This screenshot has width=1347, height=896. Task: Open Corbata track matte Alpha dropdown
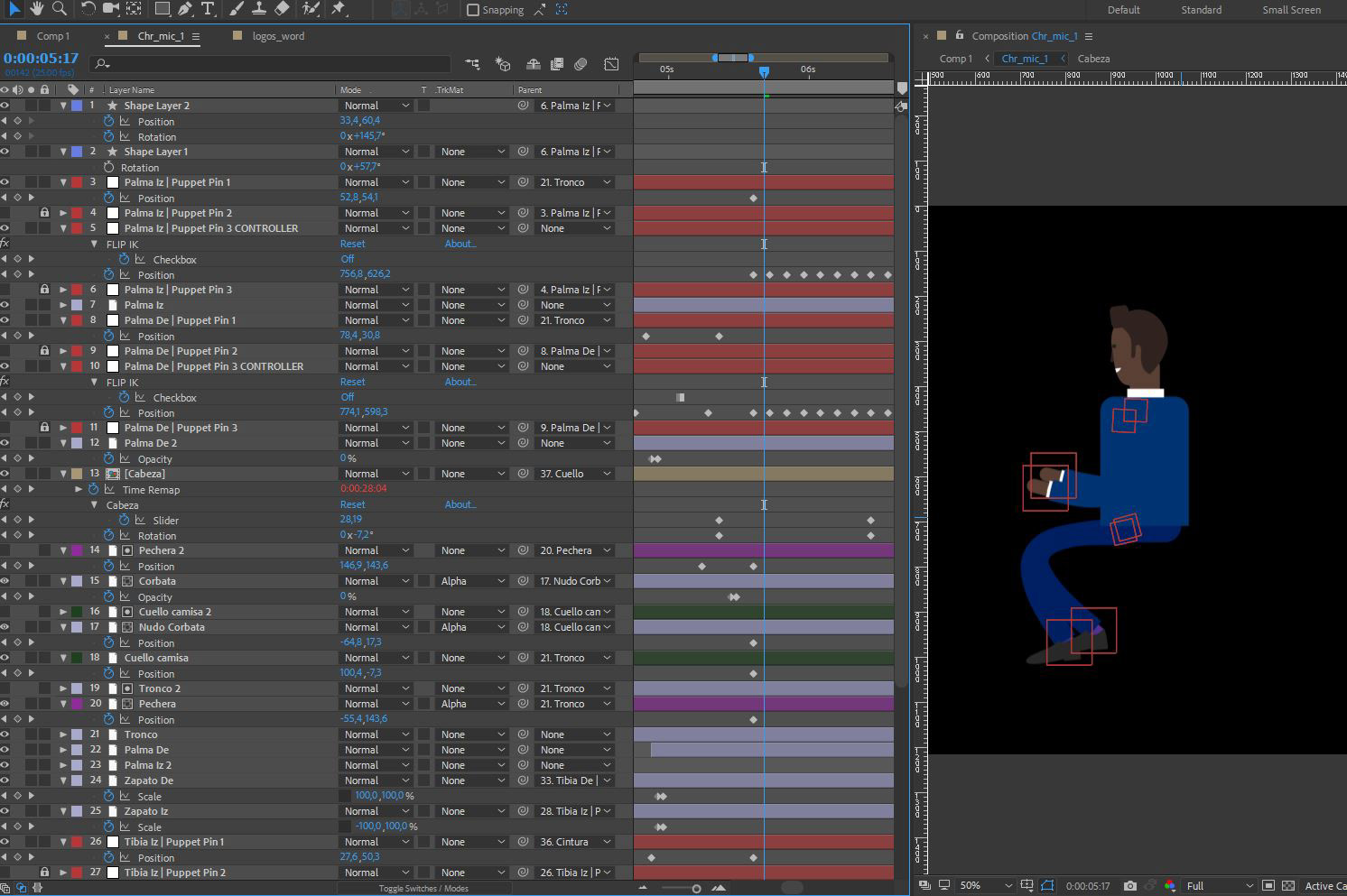[472, 581]
